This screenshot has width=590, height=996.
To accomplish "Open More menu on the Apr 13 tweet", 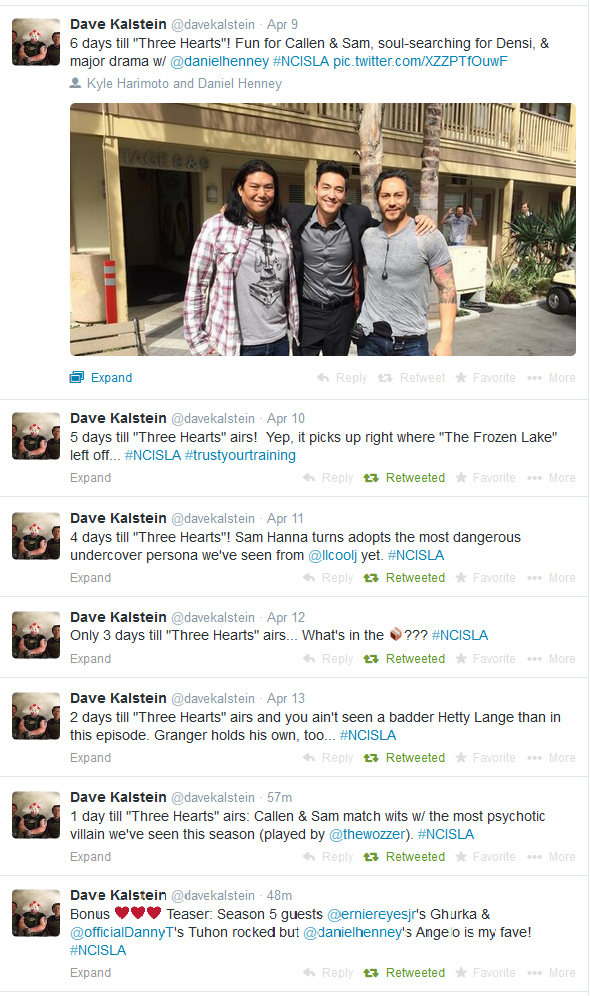I will (551, 758).
